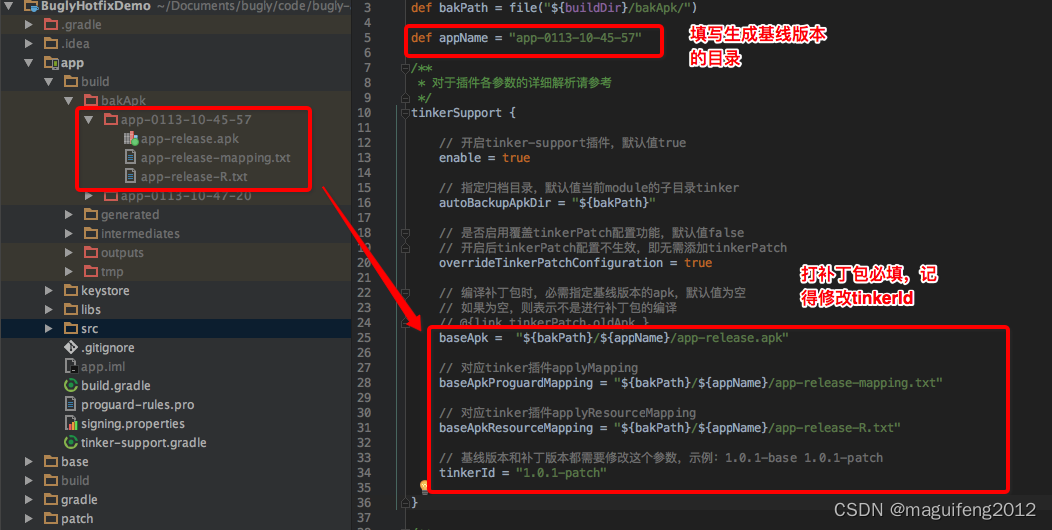Expand the tmp folder arrow
1052x530 pixels.
68,272
